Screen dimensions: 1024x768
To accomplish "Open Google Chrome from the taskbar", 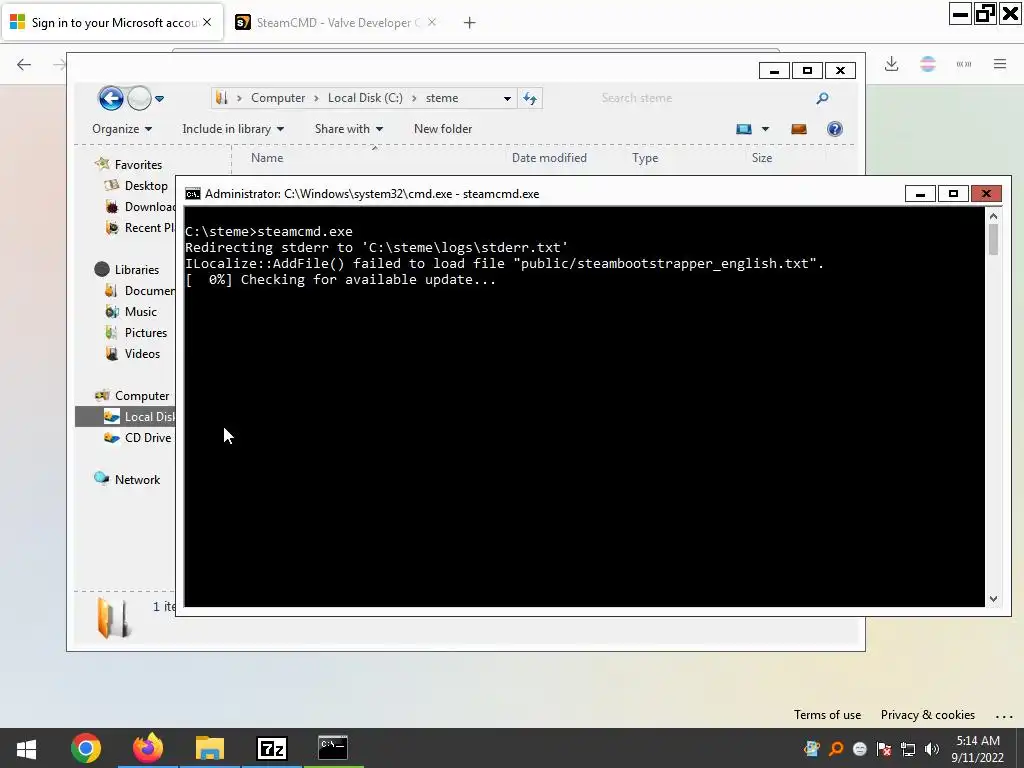I will tap(86, 748).
